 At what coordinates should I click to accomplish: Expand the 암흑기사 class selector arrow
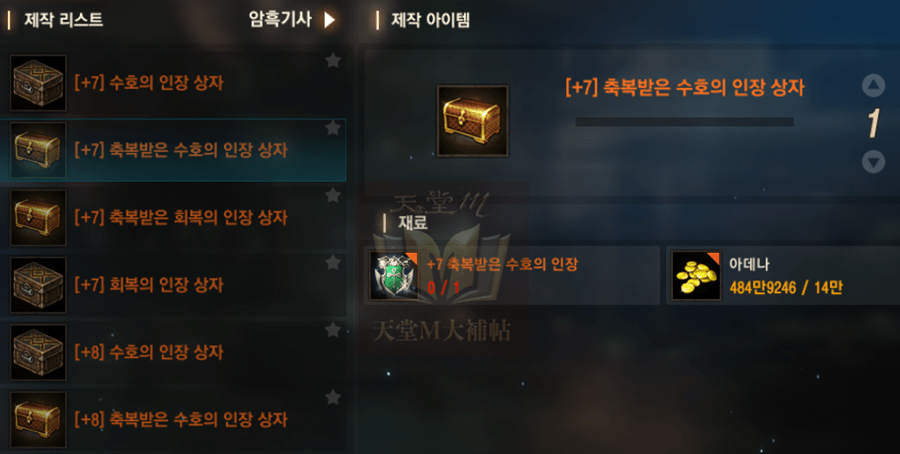coord(329,20)
